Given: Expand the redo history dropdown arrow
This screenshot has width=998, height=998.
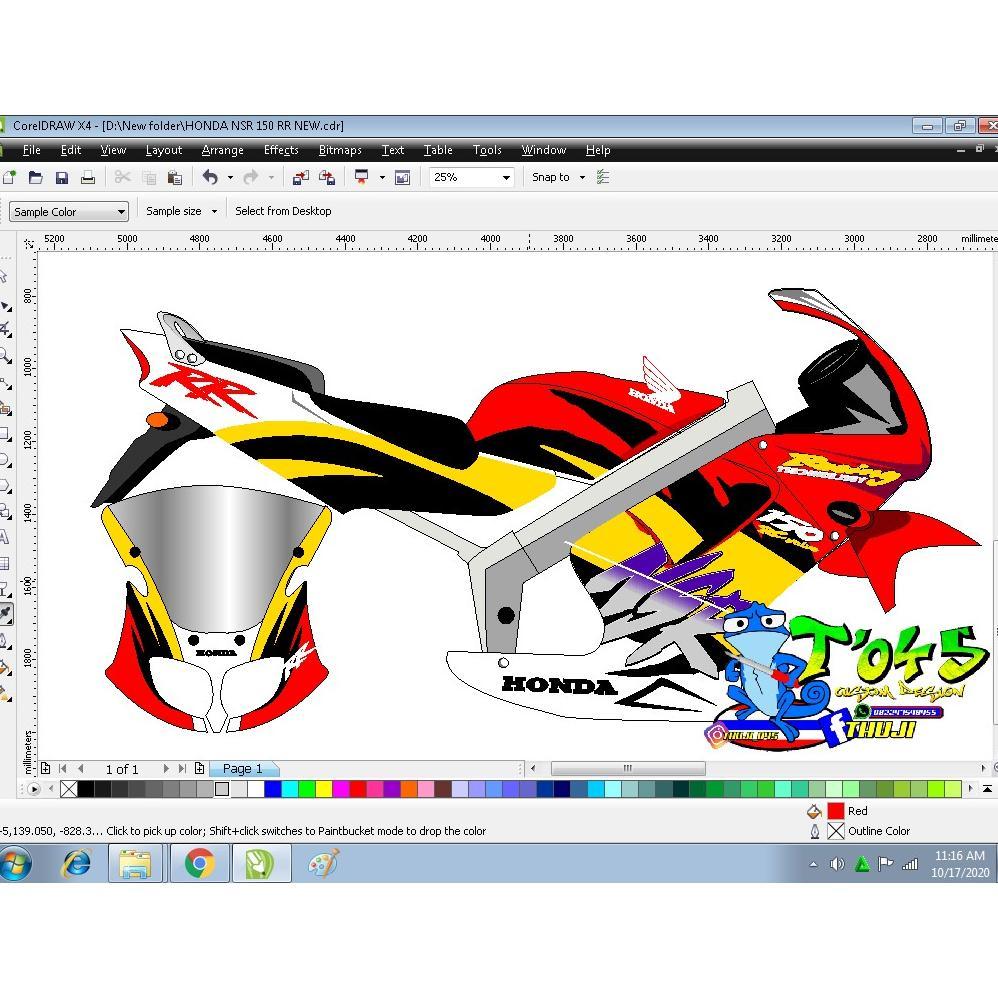Looking at the screenshot, I should [x=271, y=178].
